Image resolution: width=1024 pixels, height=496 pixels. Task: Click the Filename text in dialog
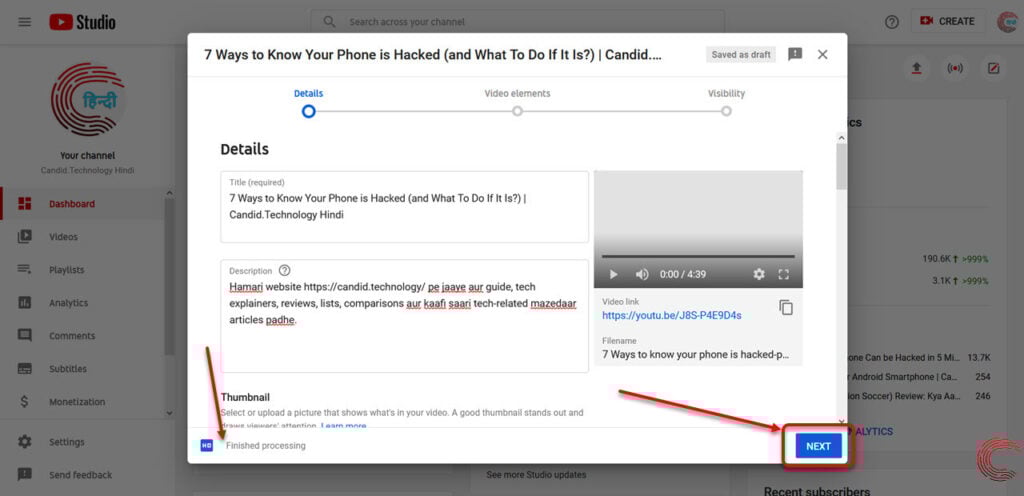(696, 355)
